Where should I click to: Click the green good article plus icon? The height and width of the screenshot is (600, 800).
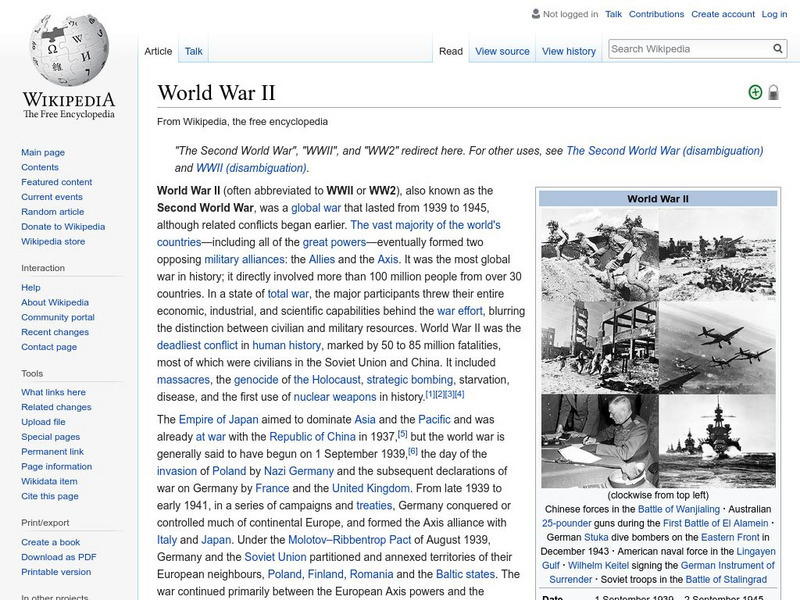[755, 92]
